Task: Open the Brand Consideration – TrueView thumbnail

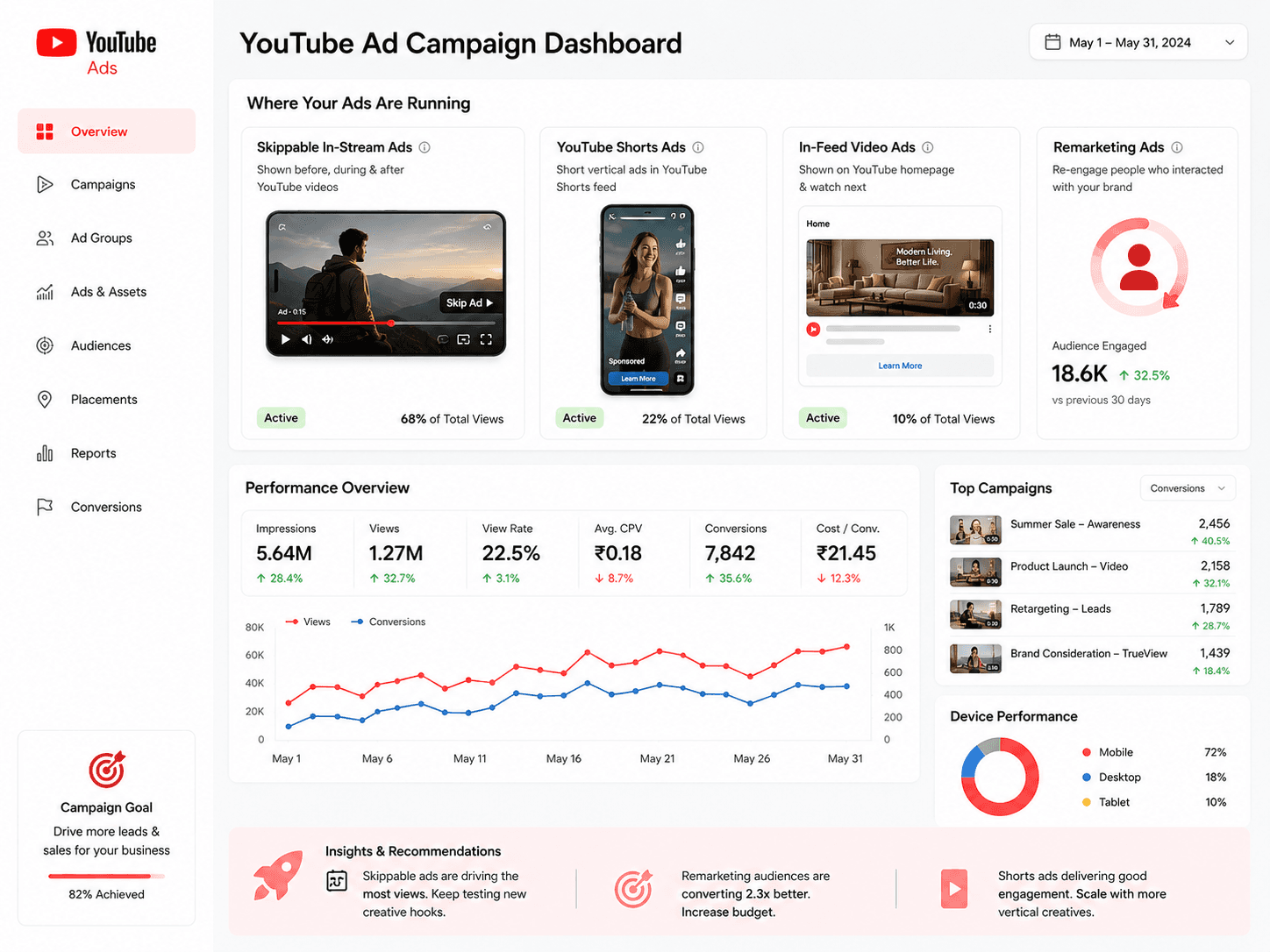Action: click(x=975, y=659)
